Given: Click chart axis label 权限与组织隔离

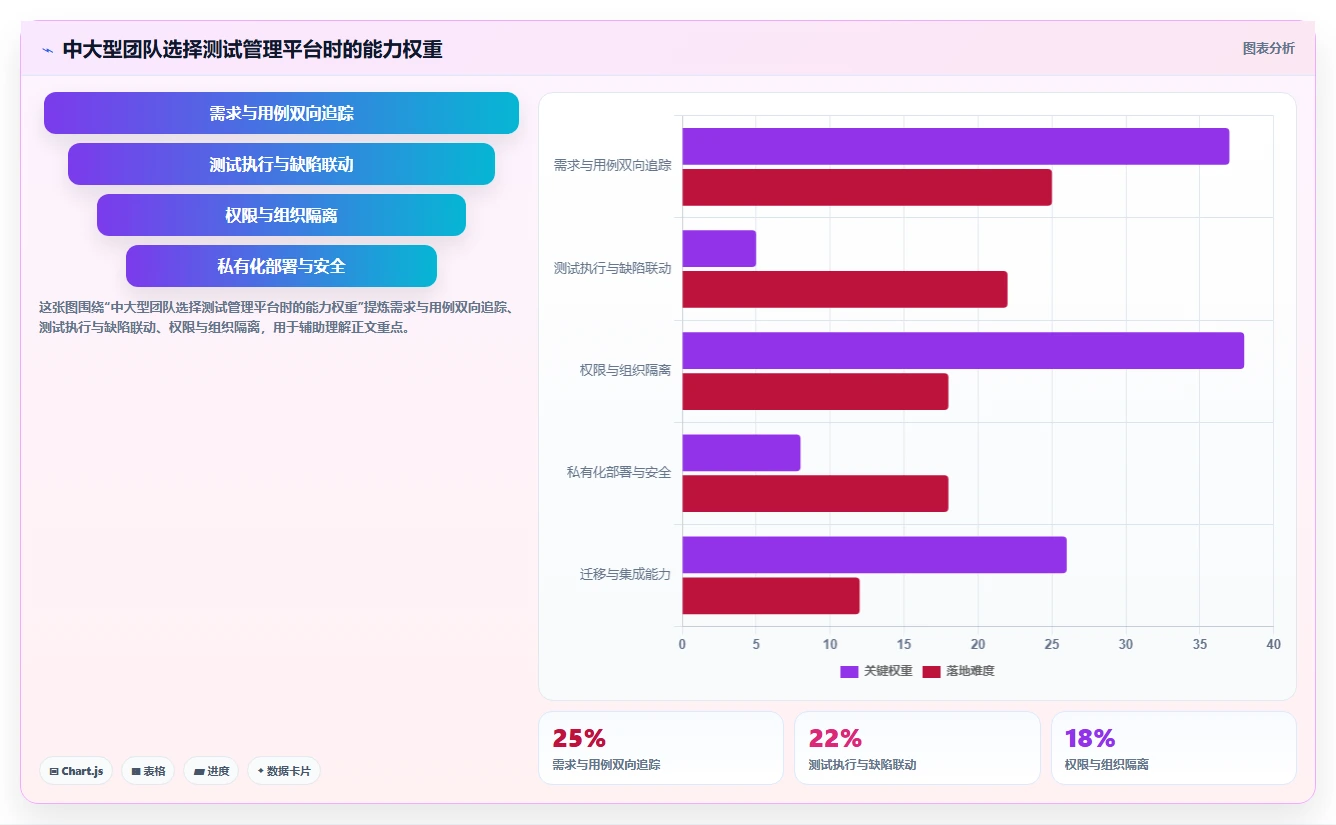Looking at the screenshot, I should pyautogui.click(x=625, y=370).
